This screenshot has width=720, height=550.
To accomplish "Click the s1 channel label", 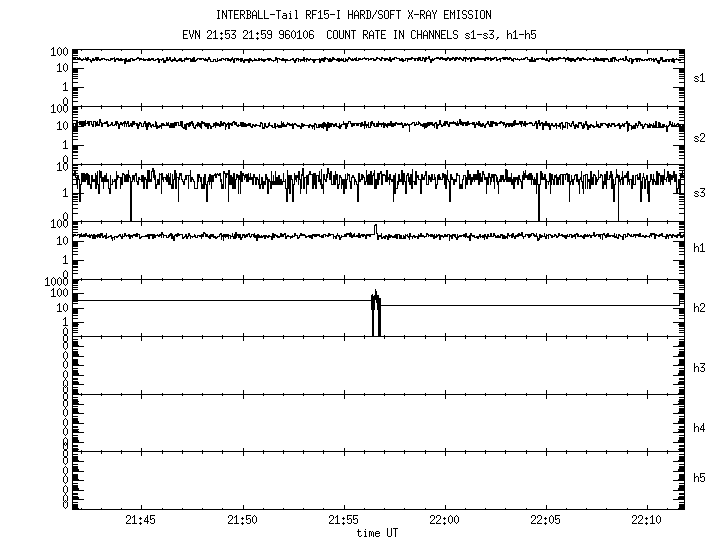I will 700,77.
